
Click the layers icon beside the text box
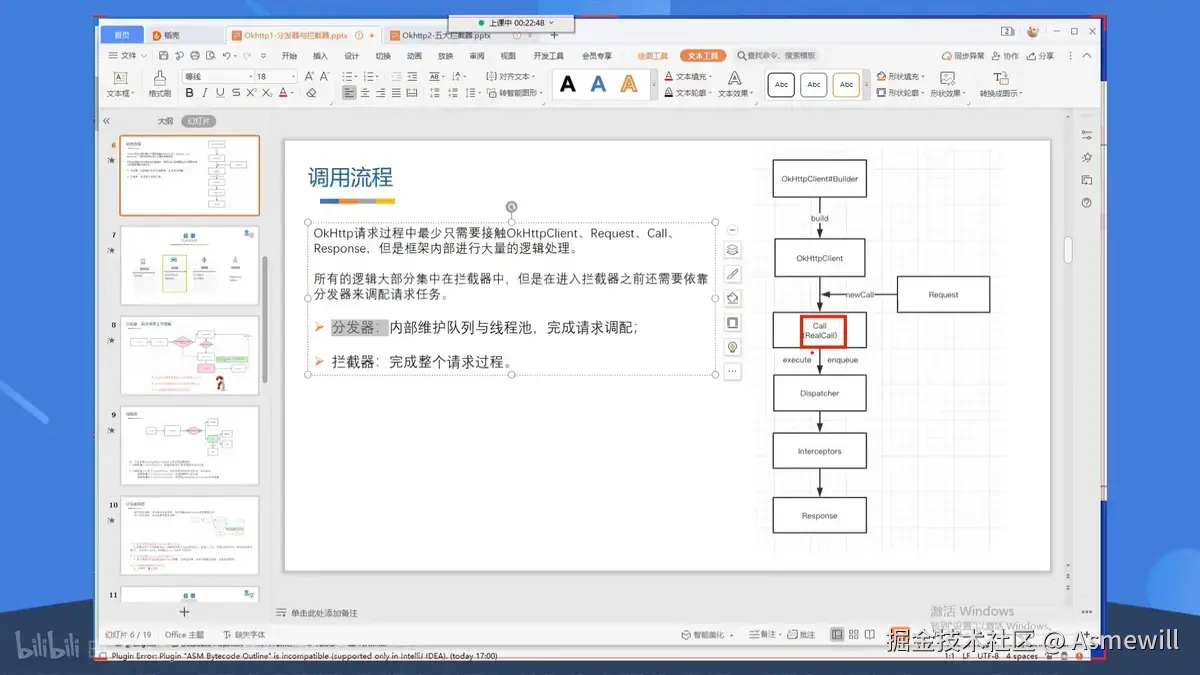pyautogui.click(x=733, y=250)
